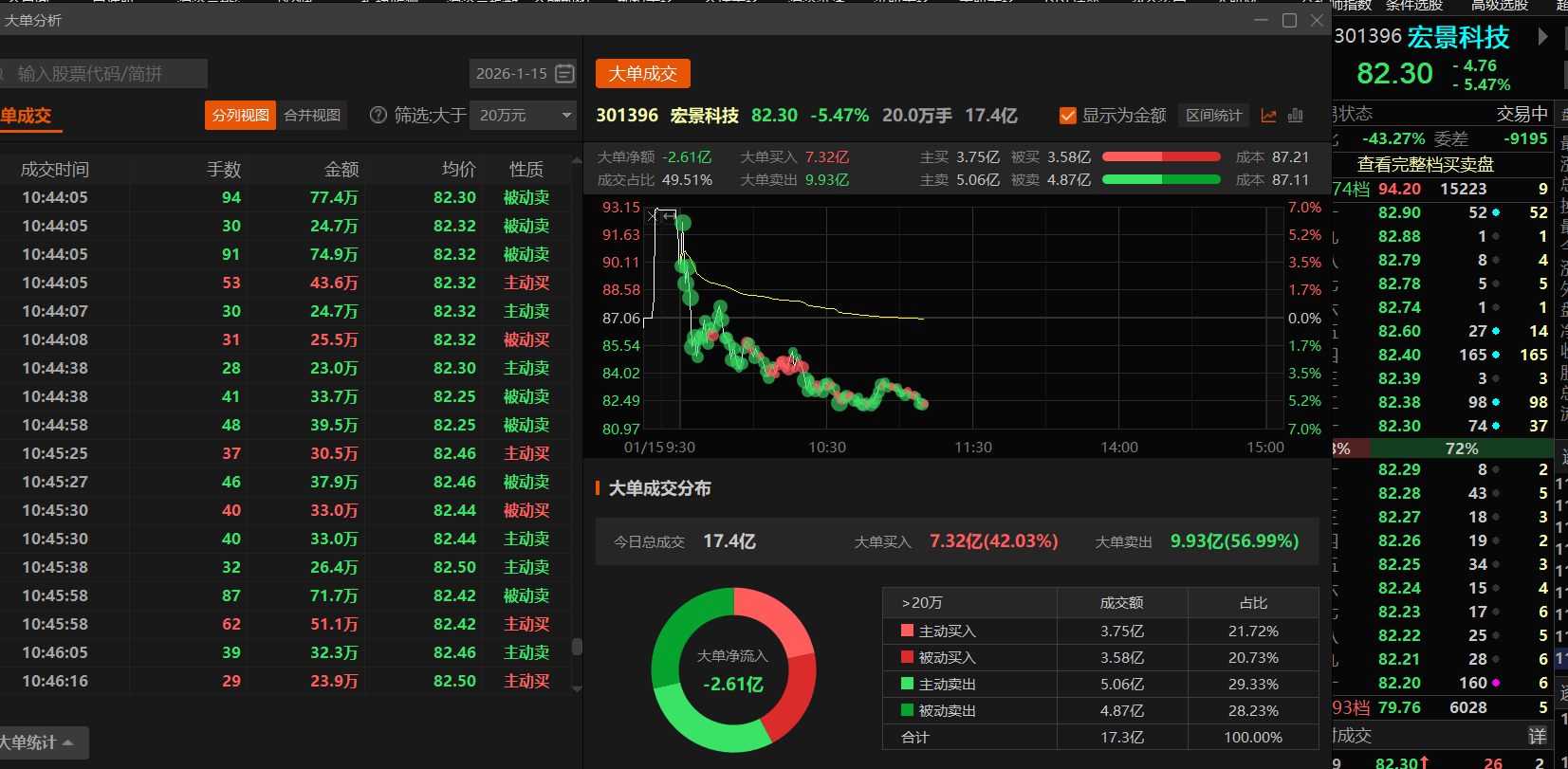
Task: Click the donut chart 大单净流入 center
Action: (733, 670)
